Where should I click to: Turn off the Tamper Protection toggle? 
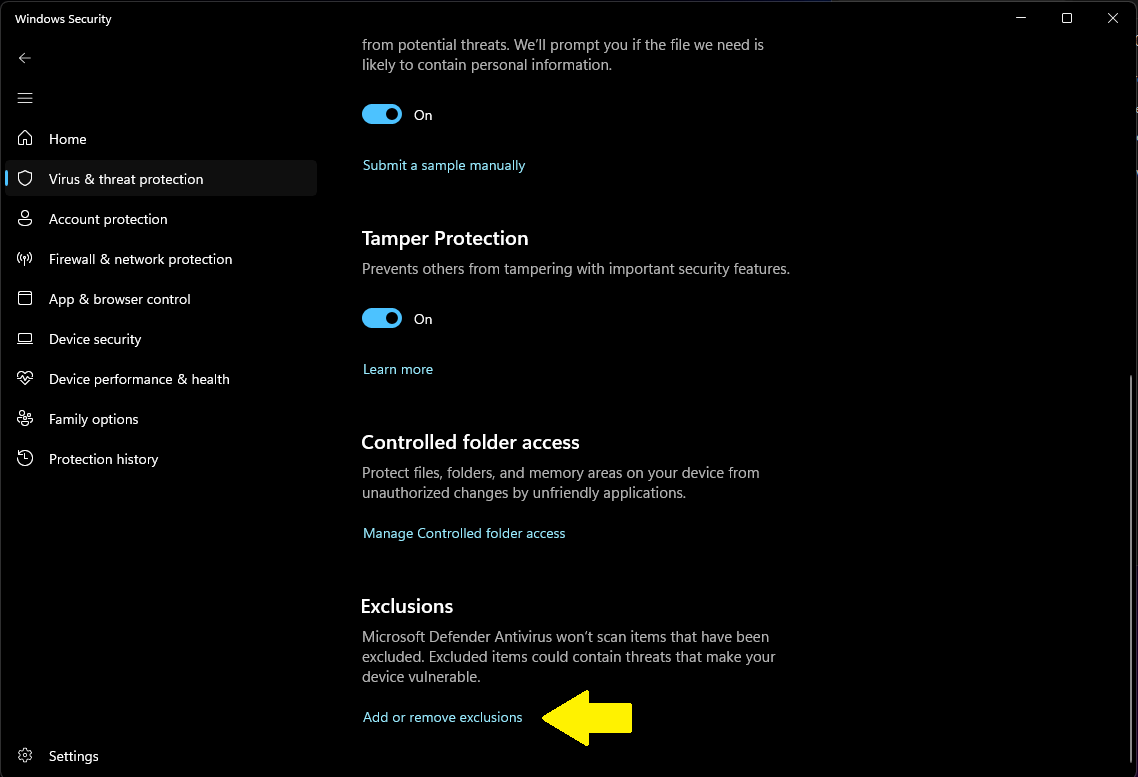pos(382,319)
